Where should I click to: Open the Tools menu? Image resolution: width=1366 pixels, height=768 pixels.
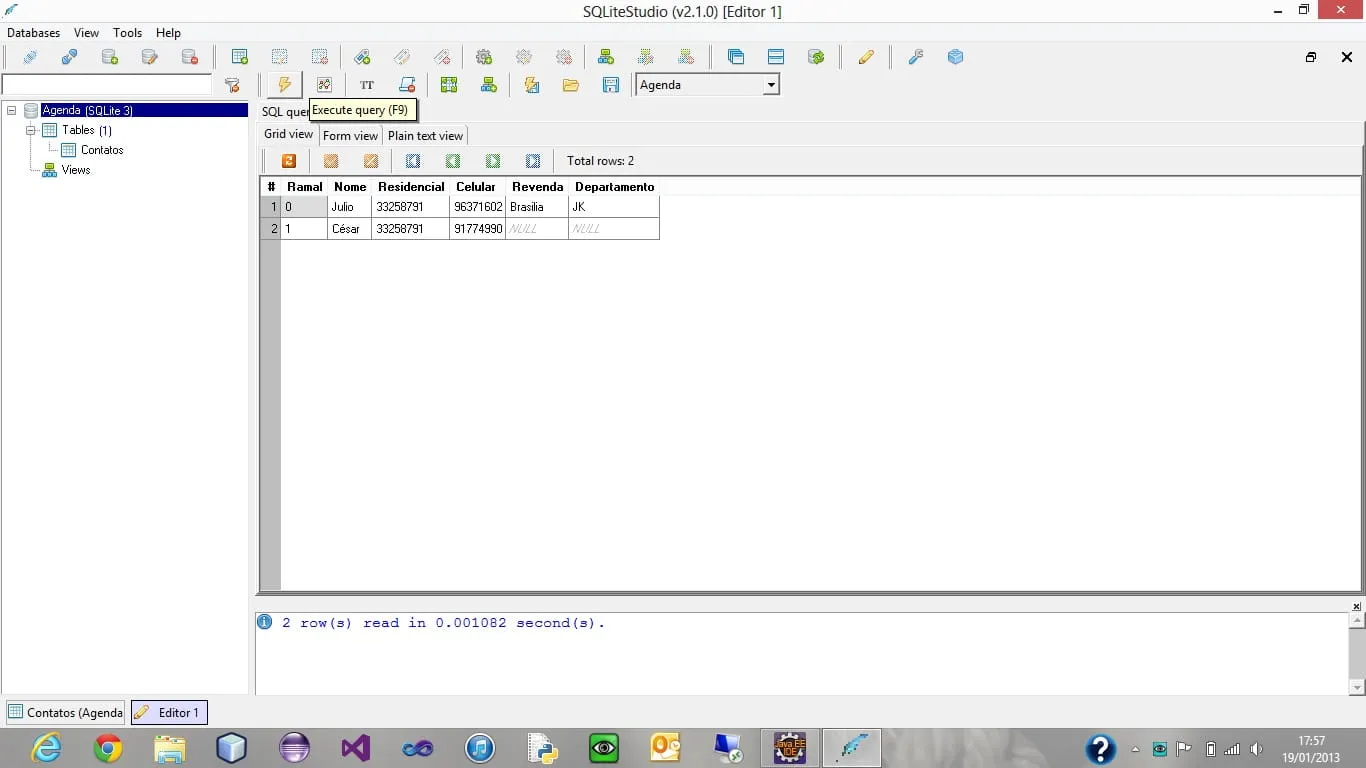point(127,33)
